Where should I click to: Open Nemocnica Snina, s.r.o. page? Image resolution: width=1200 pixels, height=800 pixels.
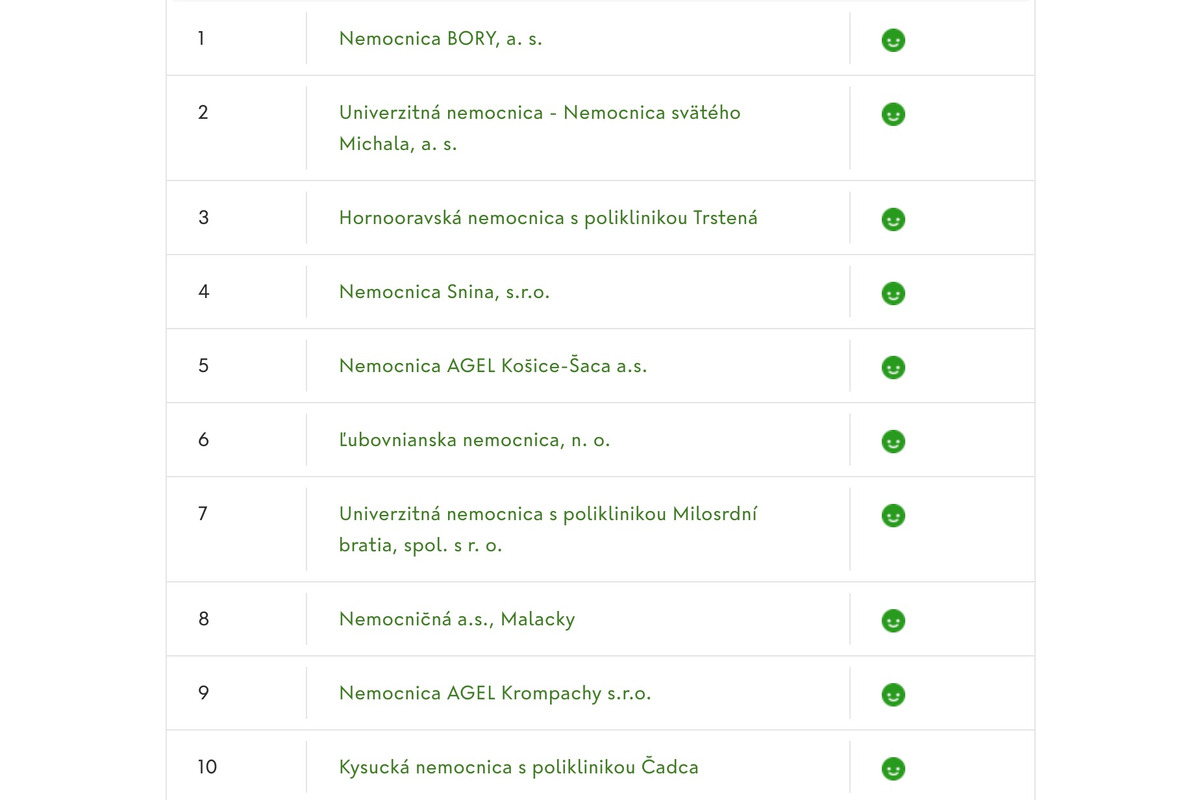[x=444, y=292]
